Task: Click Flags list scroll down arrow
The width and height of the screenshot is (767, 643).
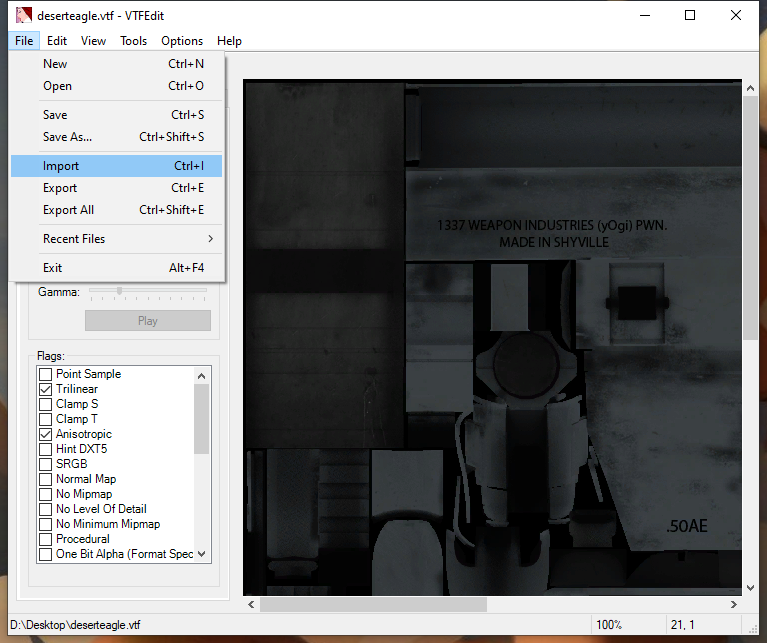Action: point(202,554)
